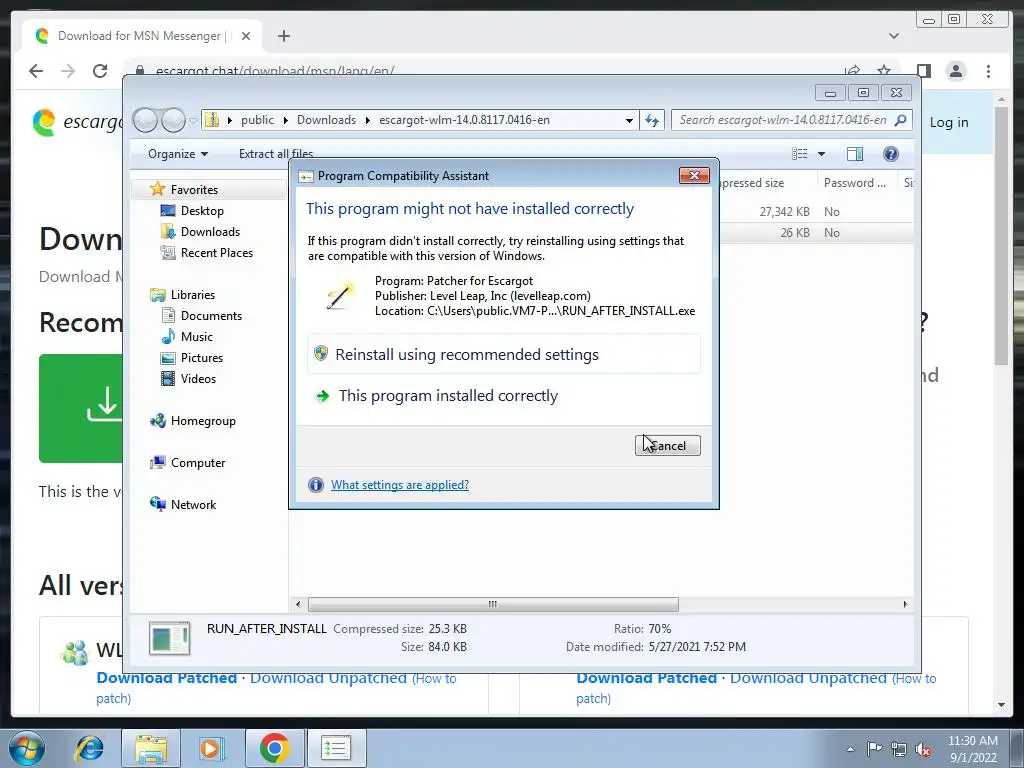
Task: Open Chrome three-dot menu
Action: click(x=988, y=71)
